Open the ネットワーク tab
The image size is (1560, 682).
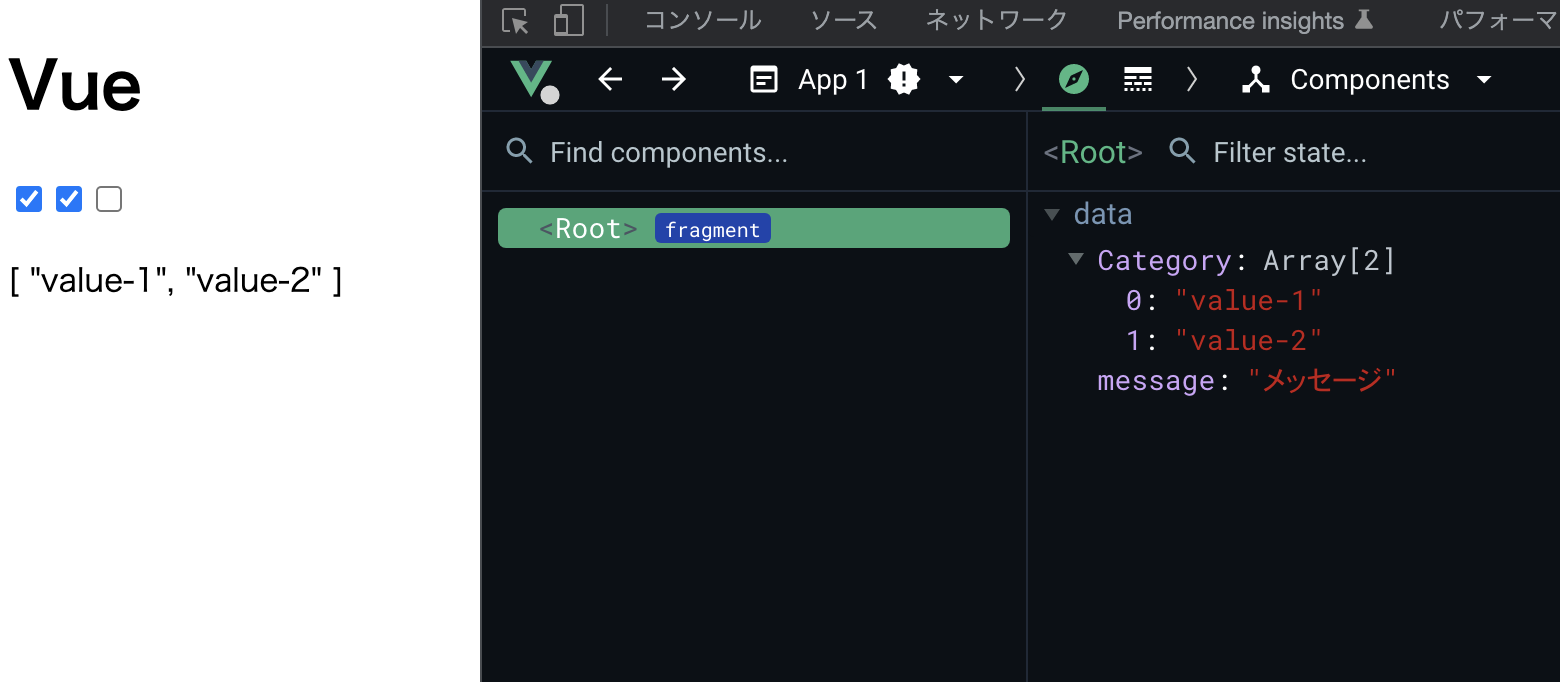pos(997,21)
